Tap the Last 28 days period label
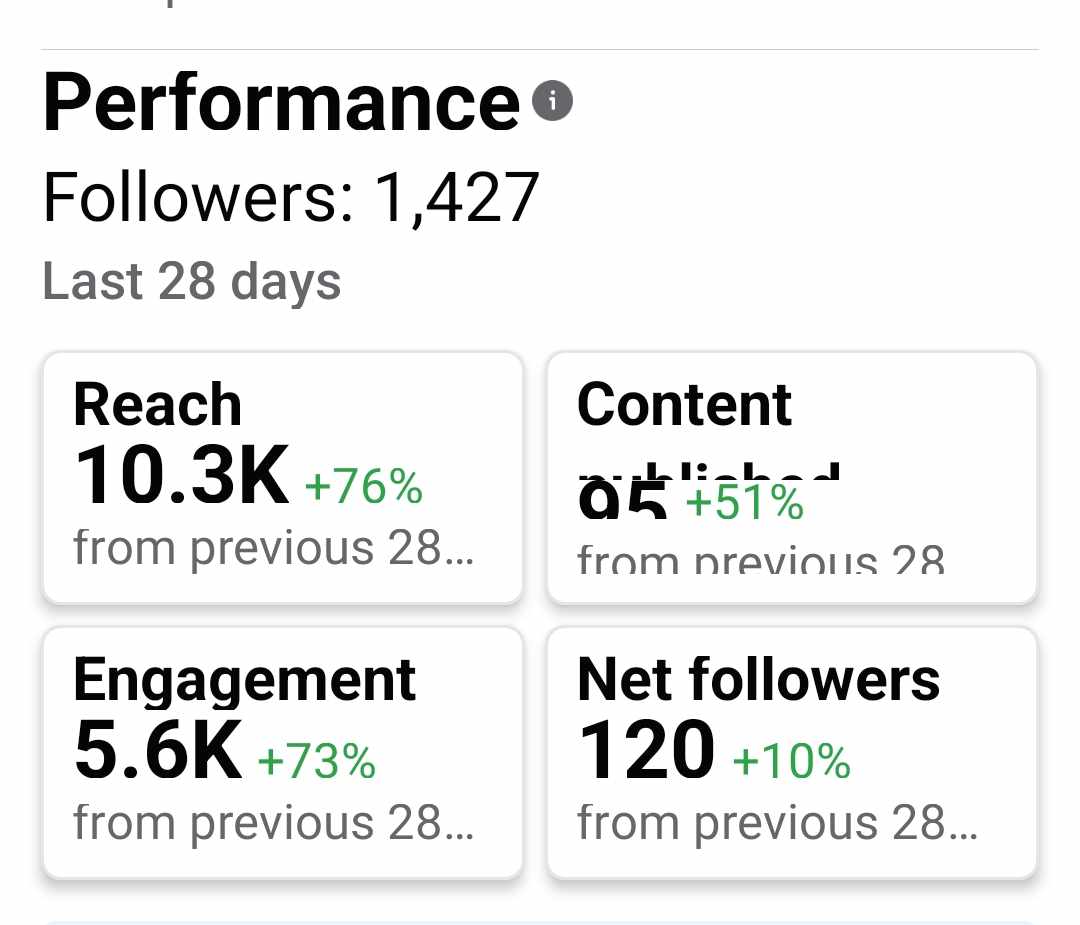The width and height of the screenshot is (1080, 925). (x=191, y=281)
